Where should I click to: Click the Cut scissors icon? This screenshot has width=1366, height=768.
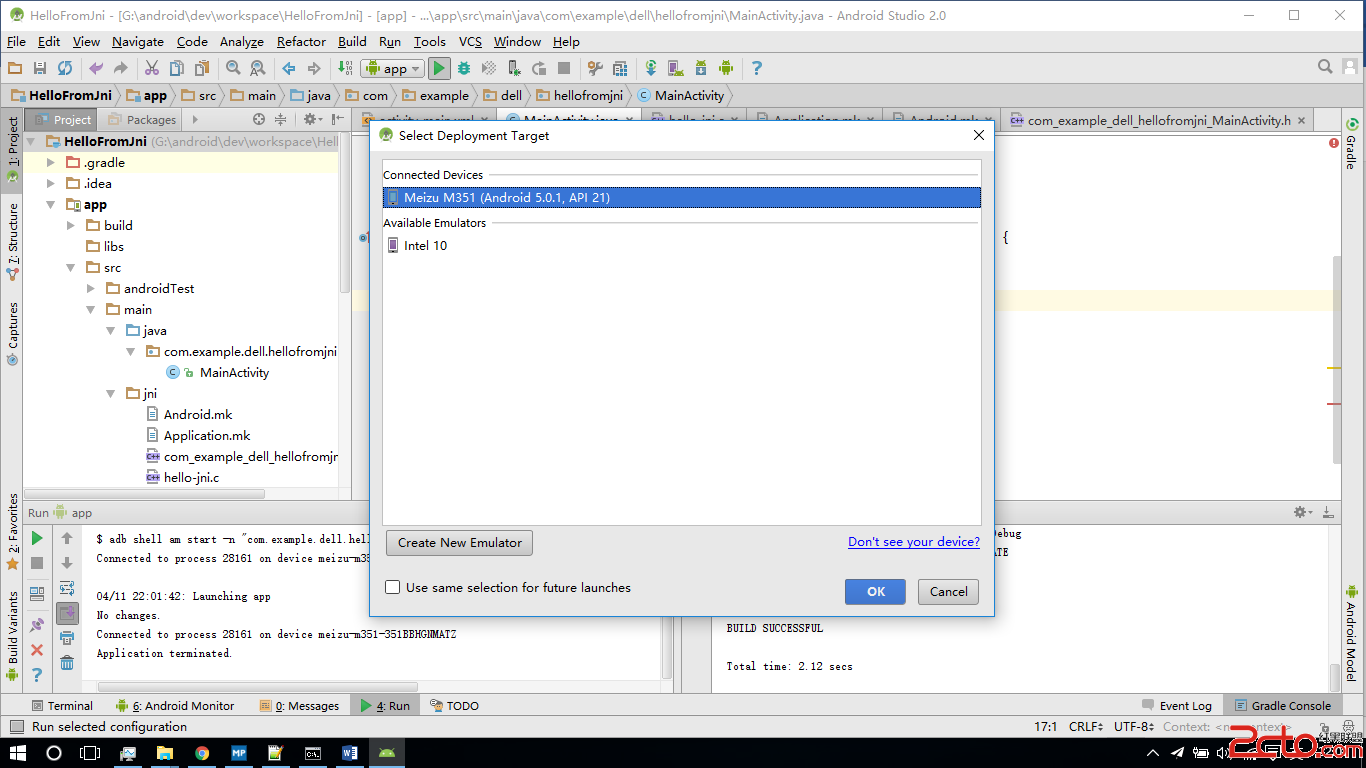(x=152, y=68)
